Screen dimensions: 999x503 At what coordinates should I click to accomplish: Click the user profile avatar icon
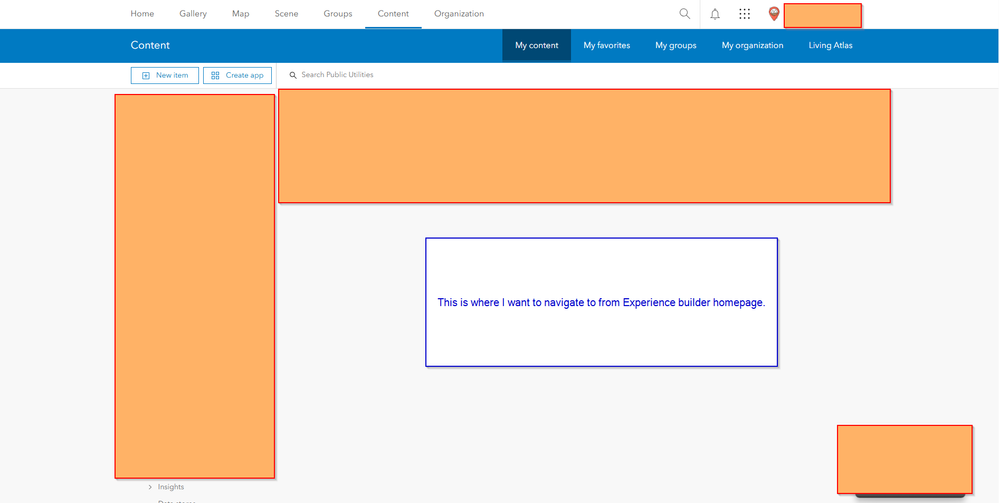pos(773,13)
